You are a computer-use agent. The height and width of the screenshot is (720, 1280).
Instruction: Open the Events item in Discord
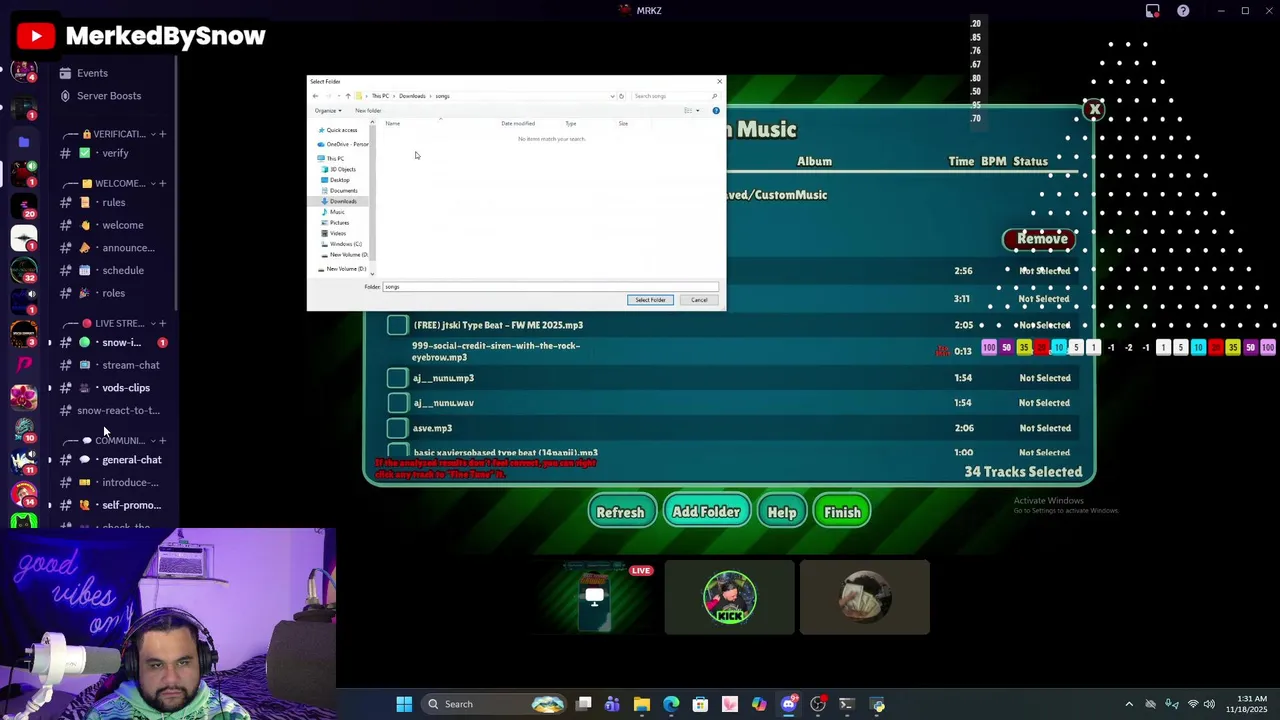[84, 73]
